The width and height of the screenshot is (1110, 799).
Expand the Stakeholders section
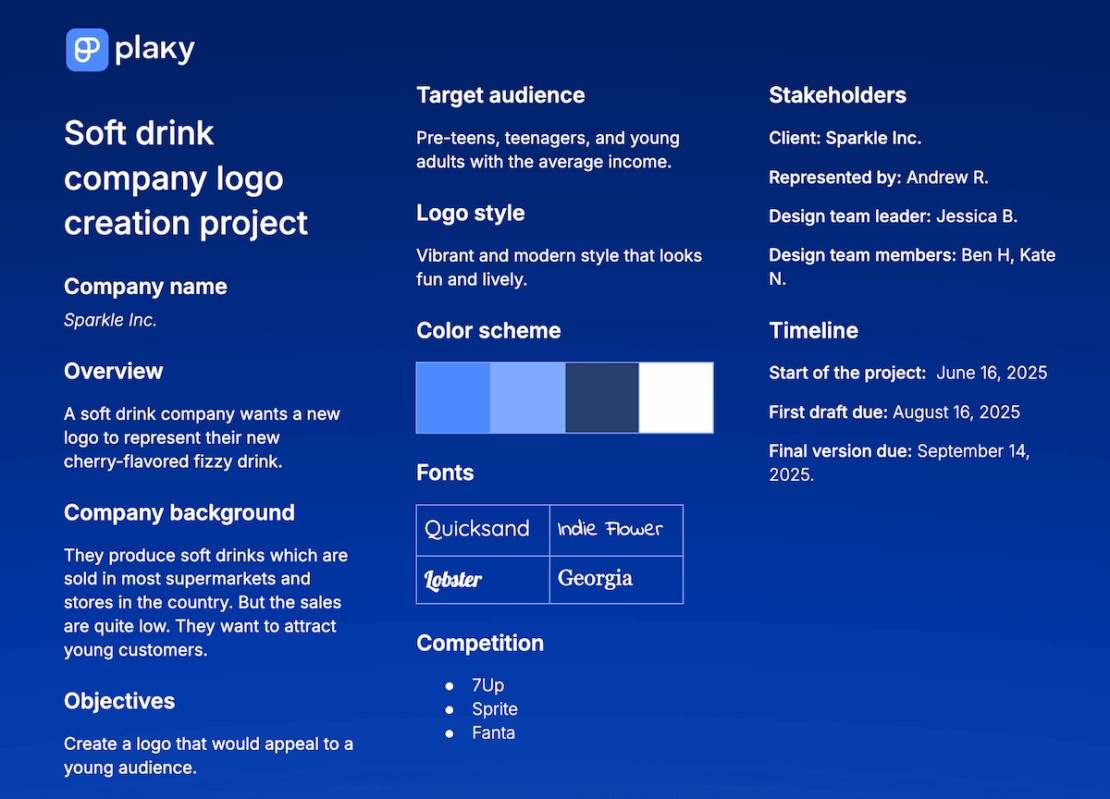click(x=837, y=95)
